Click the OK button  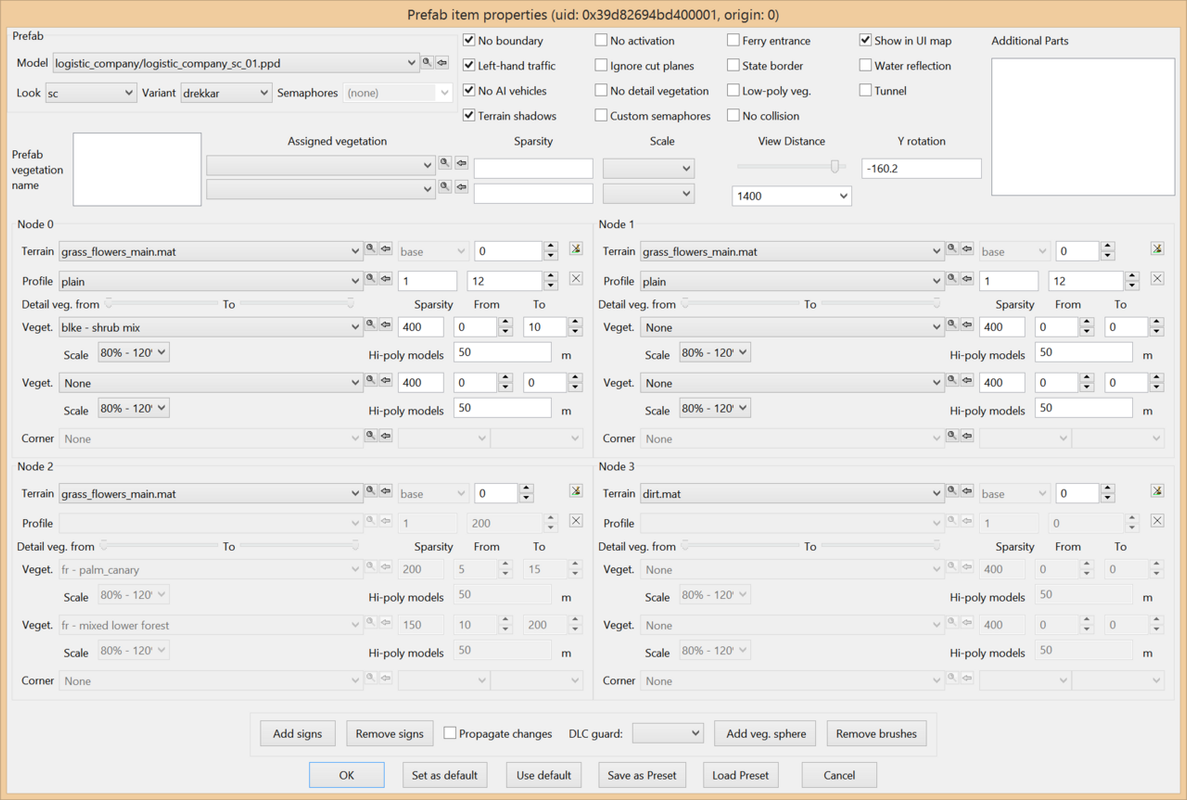click(347, 775)
